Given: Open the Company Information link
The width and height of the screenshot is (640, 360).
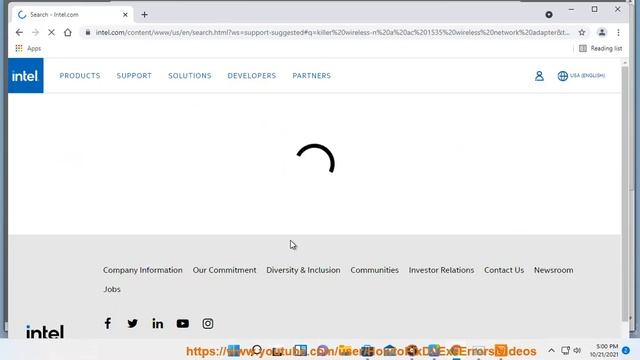Looking at the screenshot, I should click(142, 270).
